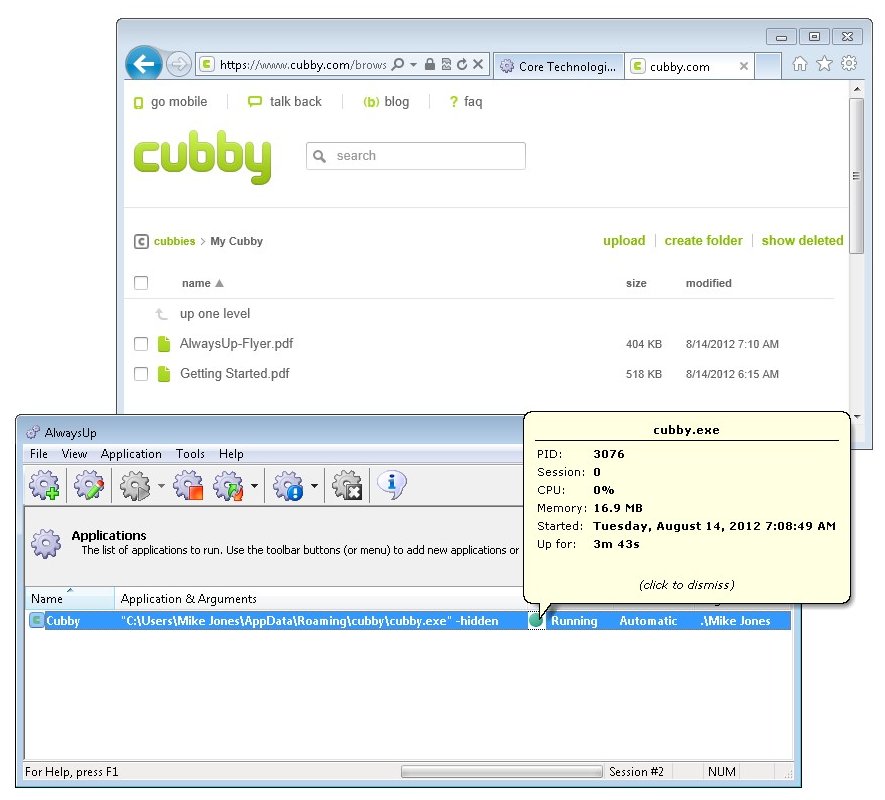This screenshot has height=800, width=885.
Task: Open the File menu in AlwaysUp
Action: tap(39, 454)
